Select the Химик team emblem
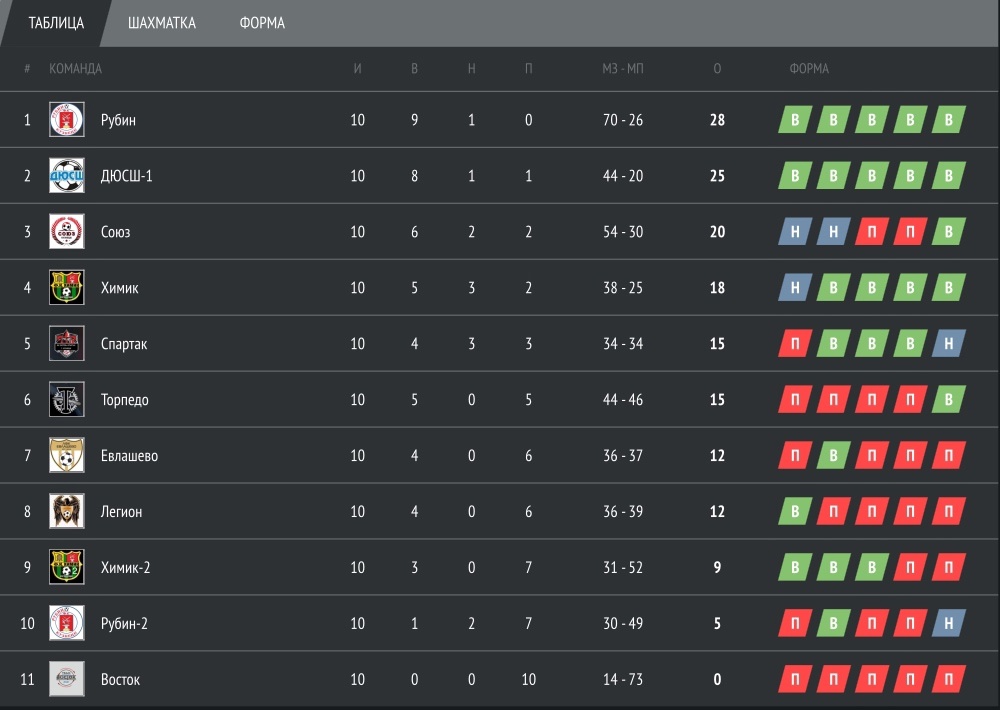 pos(67,287)
